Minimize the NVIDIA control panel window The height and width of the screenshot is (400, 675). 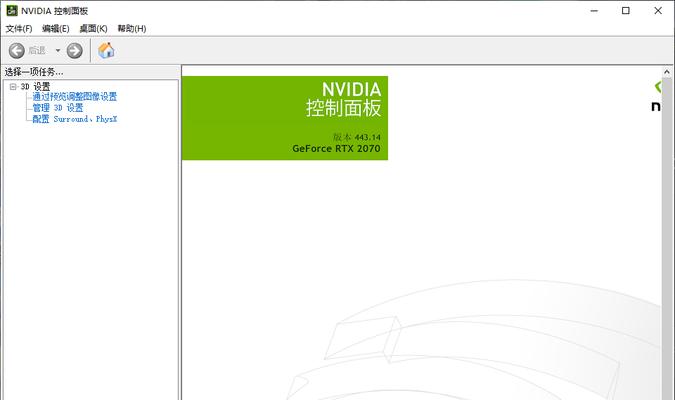click(594, 11)
